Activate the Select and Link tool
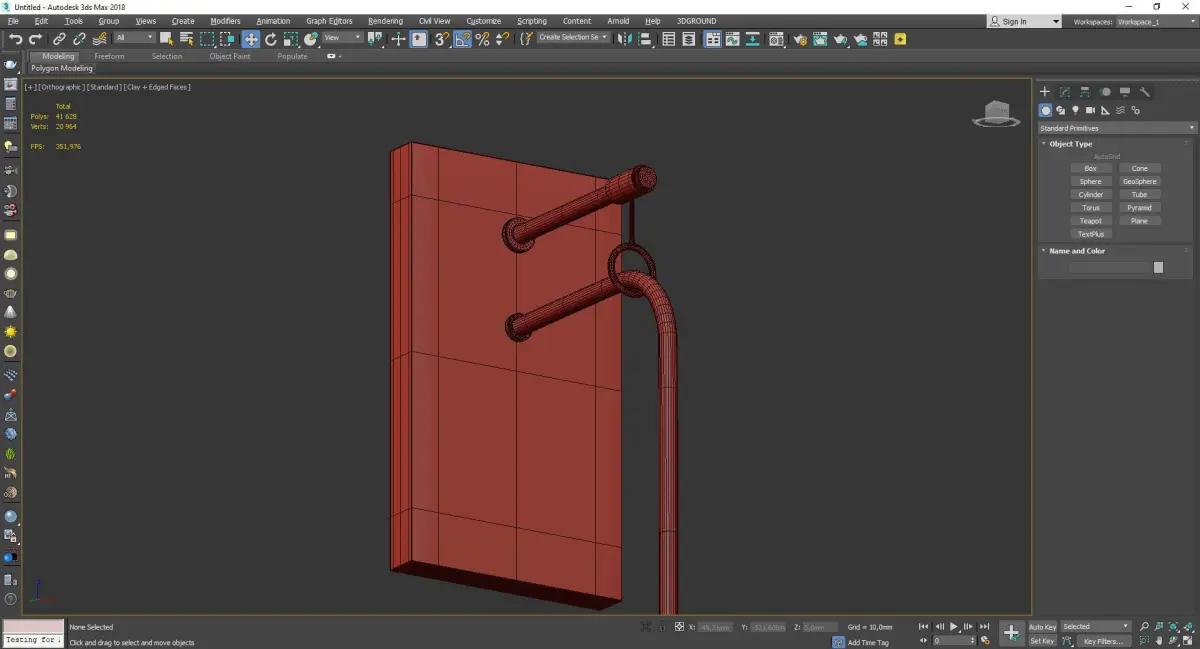 [x=60, y=39]
